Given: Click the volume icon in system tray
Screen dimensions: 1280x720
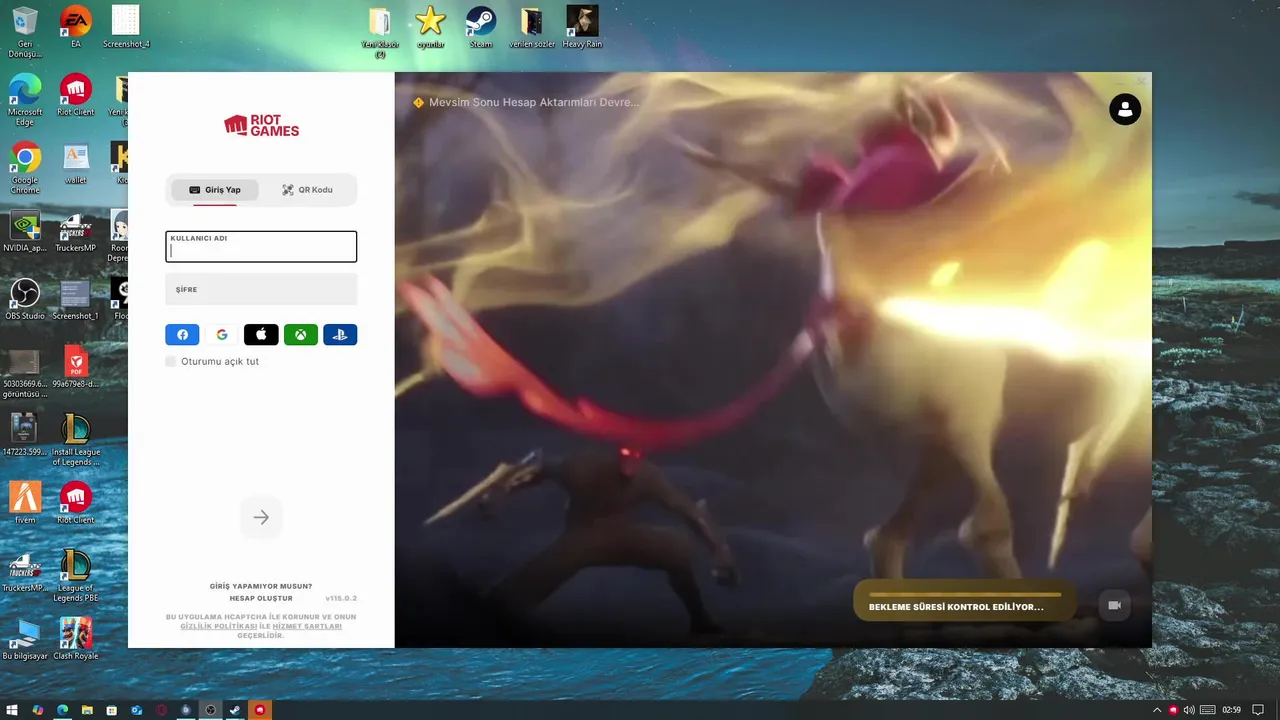Looking at the screenshot, I should tap(1189, 710).
